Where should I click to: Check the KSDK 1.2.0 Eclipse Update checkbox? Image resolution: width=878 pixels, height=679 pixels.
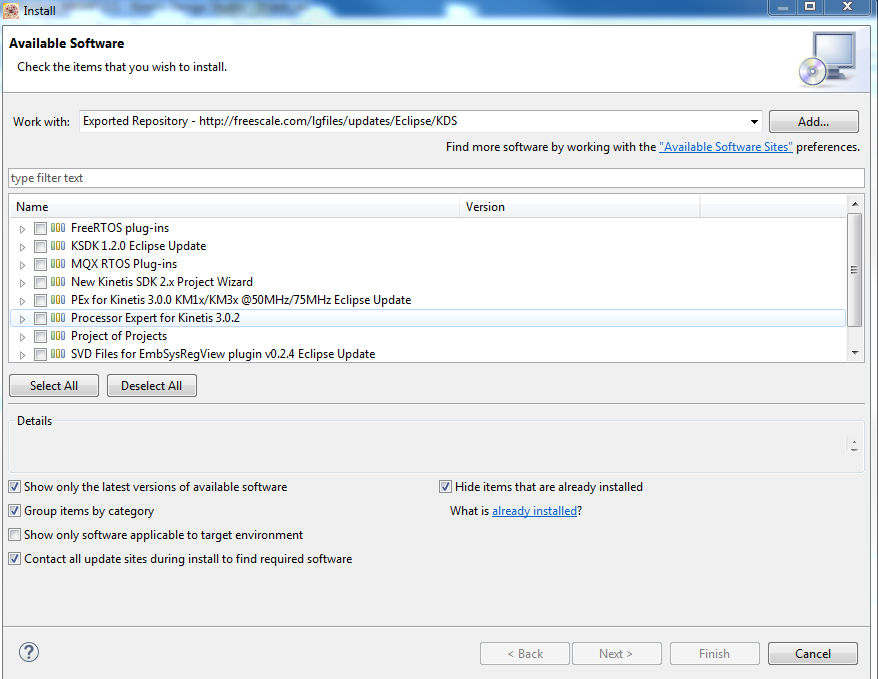[x=40, y=246]
